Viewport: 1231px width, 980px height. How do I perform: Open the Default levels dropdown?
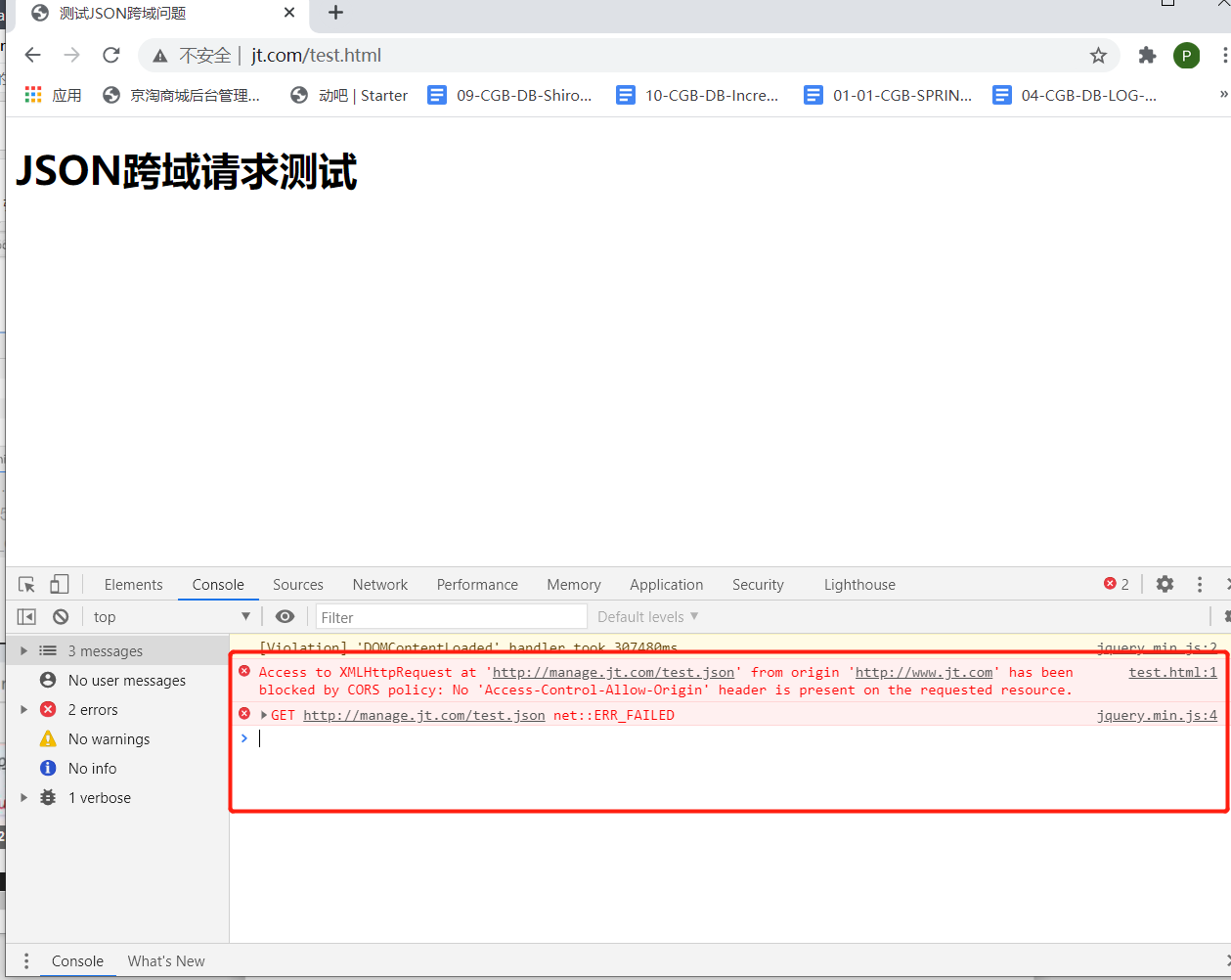[x=646, y=616]
